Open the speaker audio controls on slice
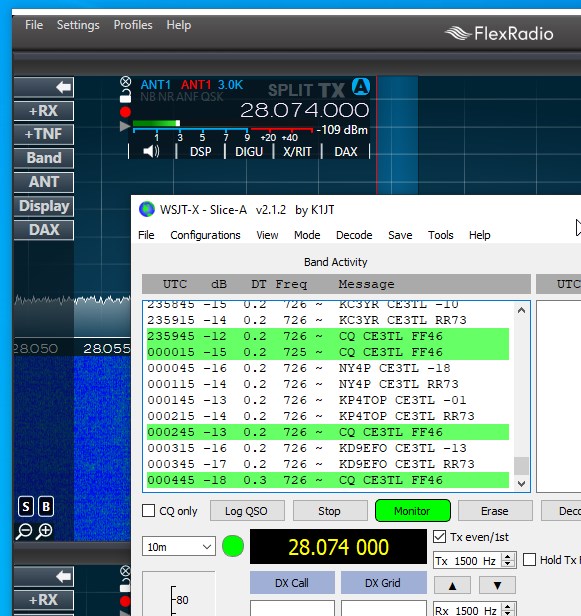Viewport: 581px width, 616px height. coord(151,152)
